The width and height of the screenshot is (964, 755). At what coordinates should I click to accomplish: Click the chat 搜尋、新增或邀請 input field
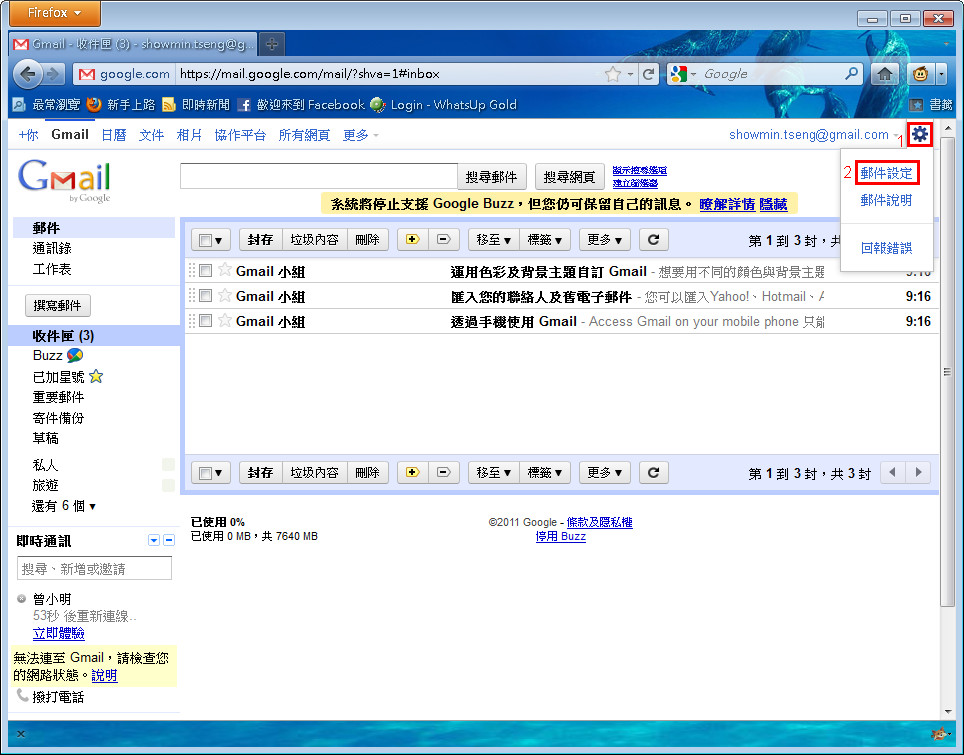[94, 569]
